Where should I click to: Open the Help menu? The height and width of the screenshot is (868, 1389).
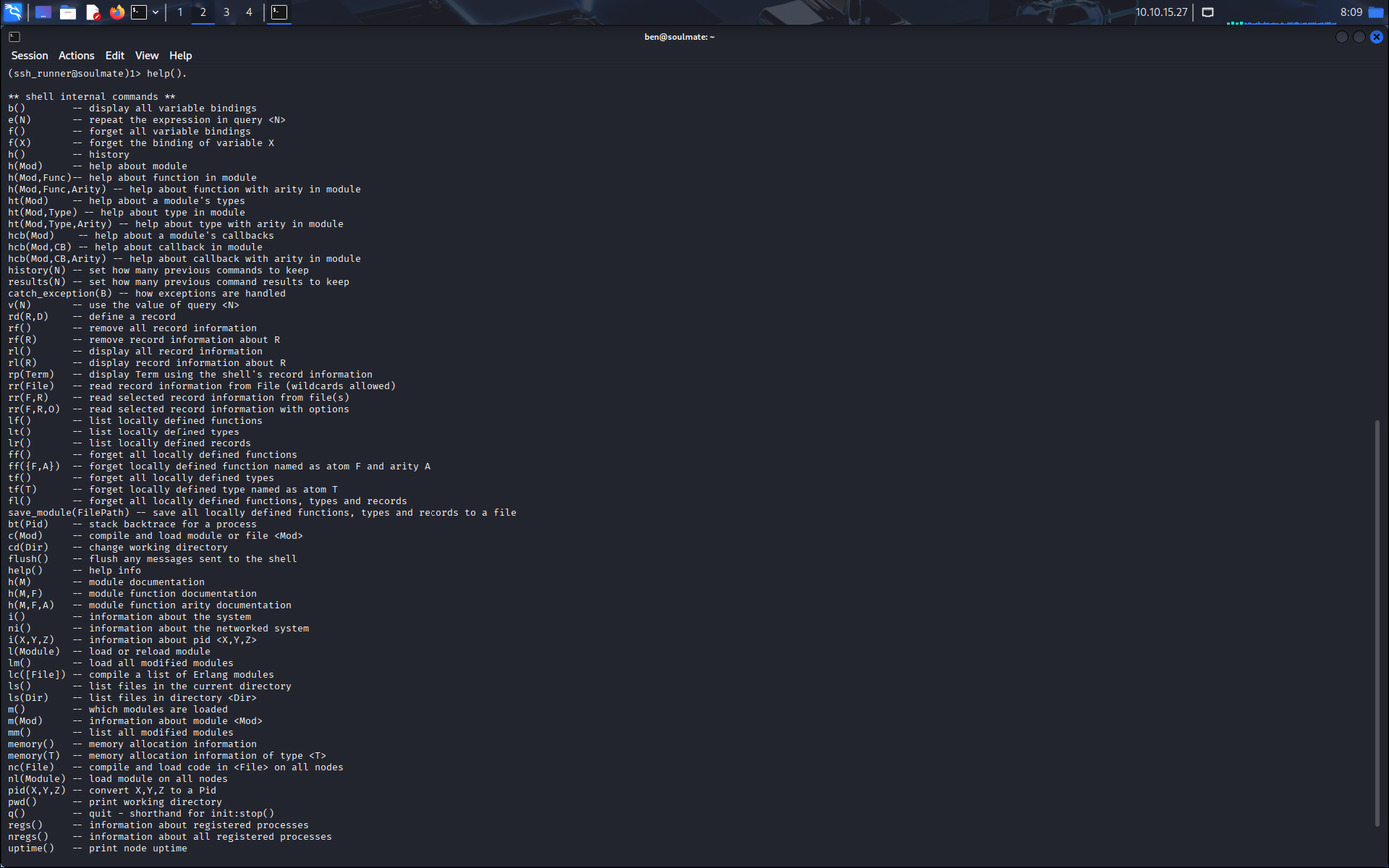click(180, 56)
